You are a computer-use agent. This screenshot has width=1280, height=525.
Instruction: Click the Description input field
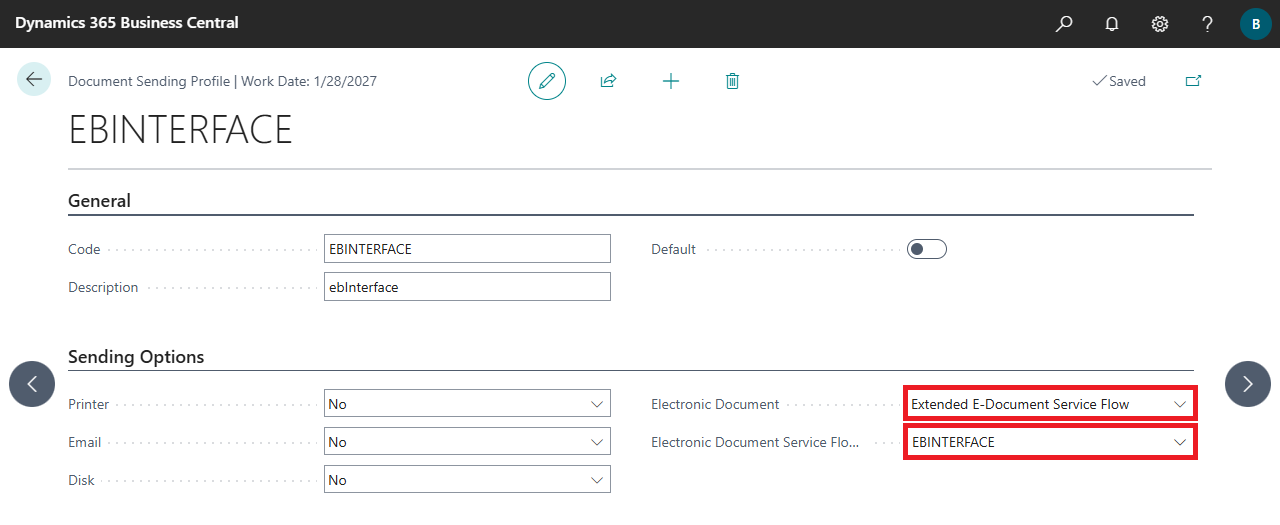[467, 287]
